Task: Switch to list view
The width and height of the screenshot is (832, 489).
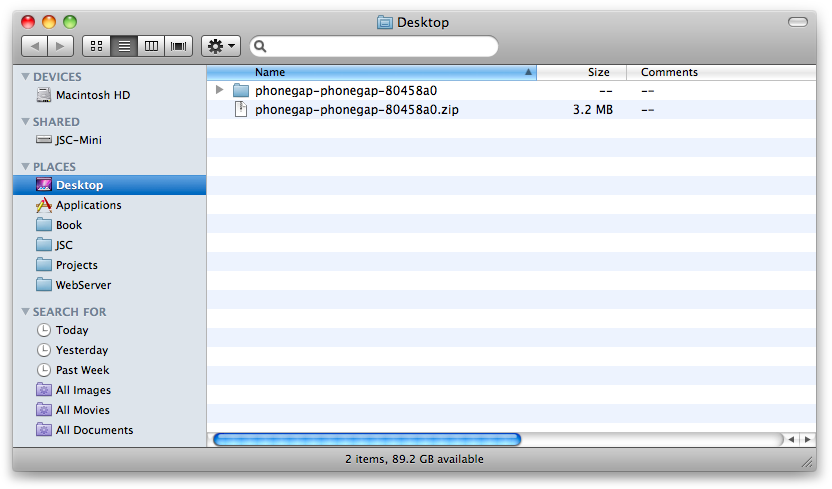Action: (124, 46)
